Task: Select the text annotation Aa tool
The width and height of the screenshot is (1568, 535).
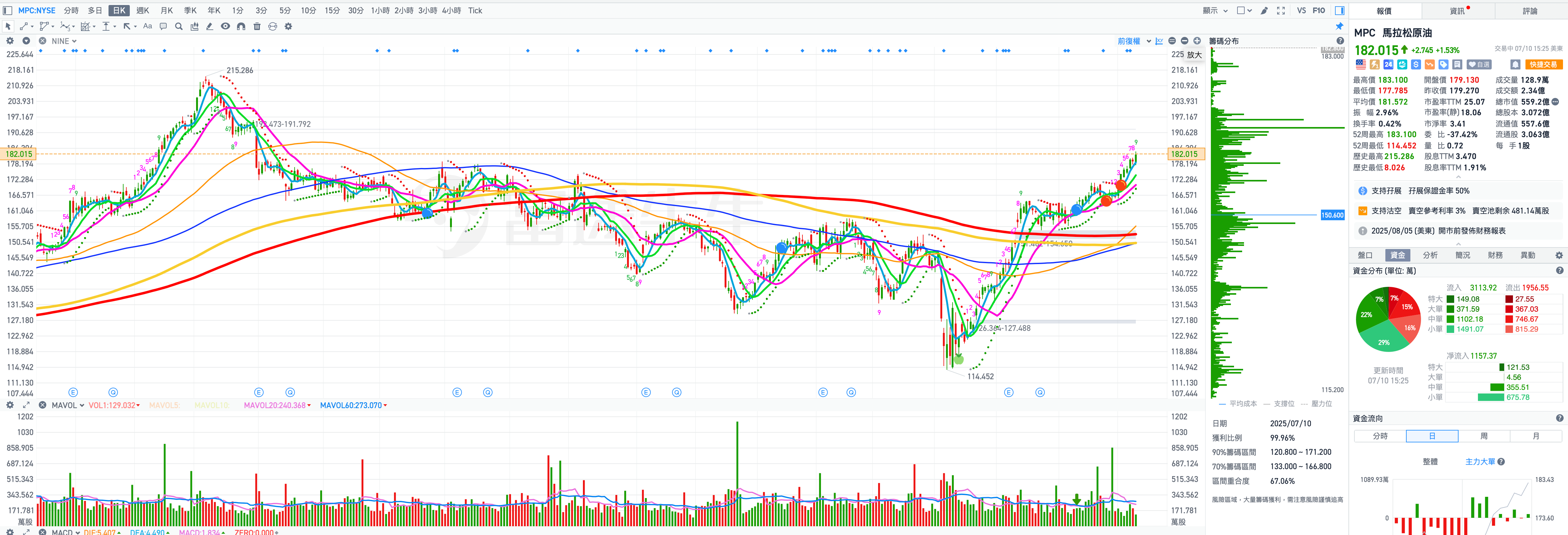Action: click(147, 27)
